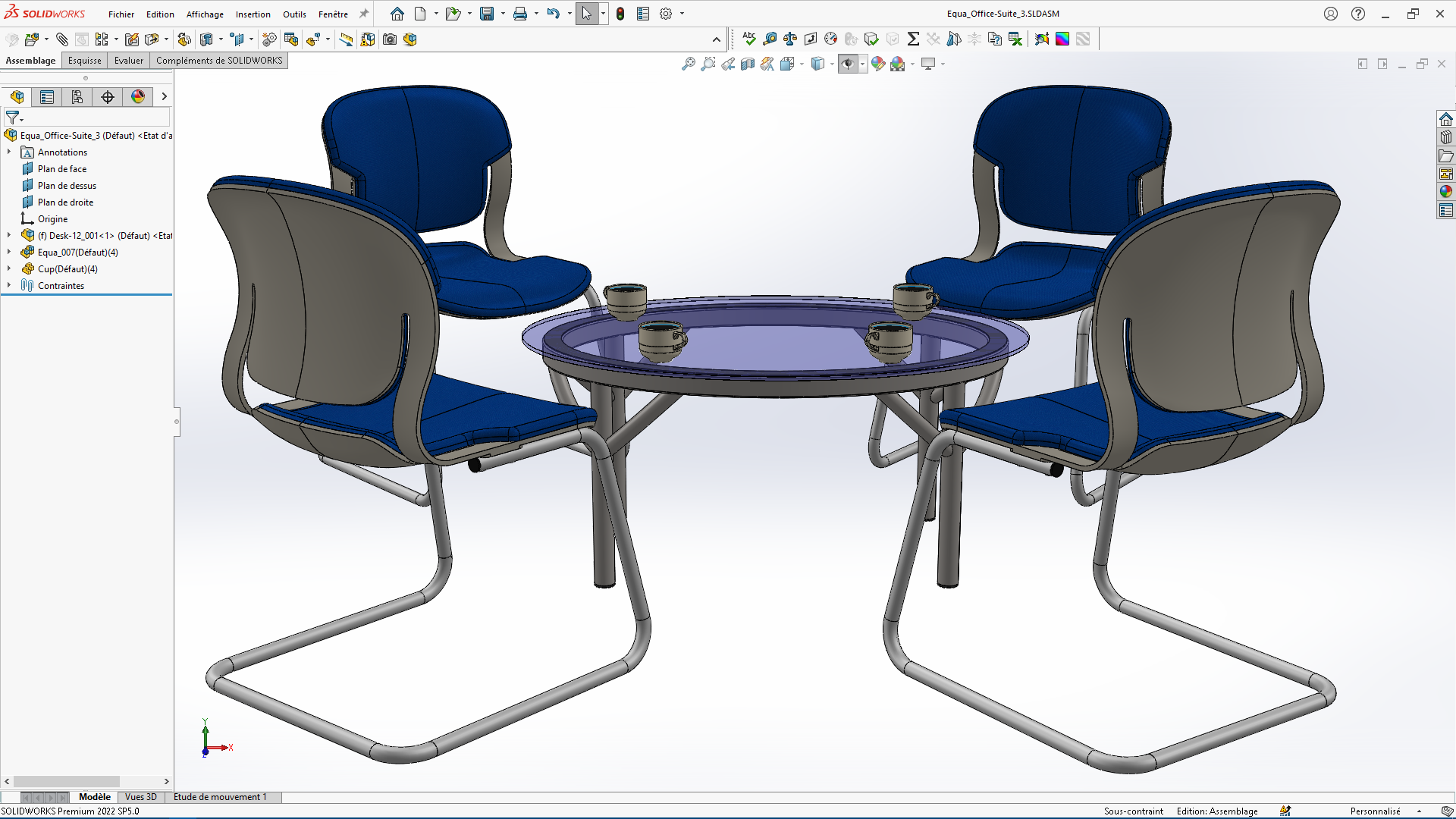Expand the Equa_007 folder node
Screen dimensions: 1456x819
[9, 252]
